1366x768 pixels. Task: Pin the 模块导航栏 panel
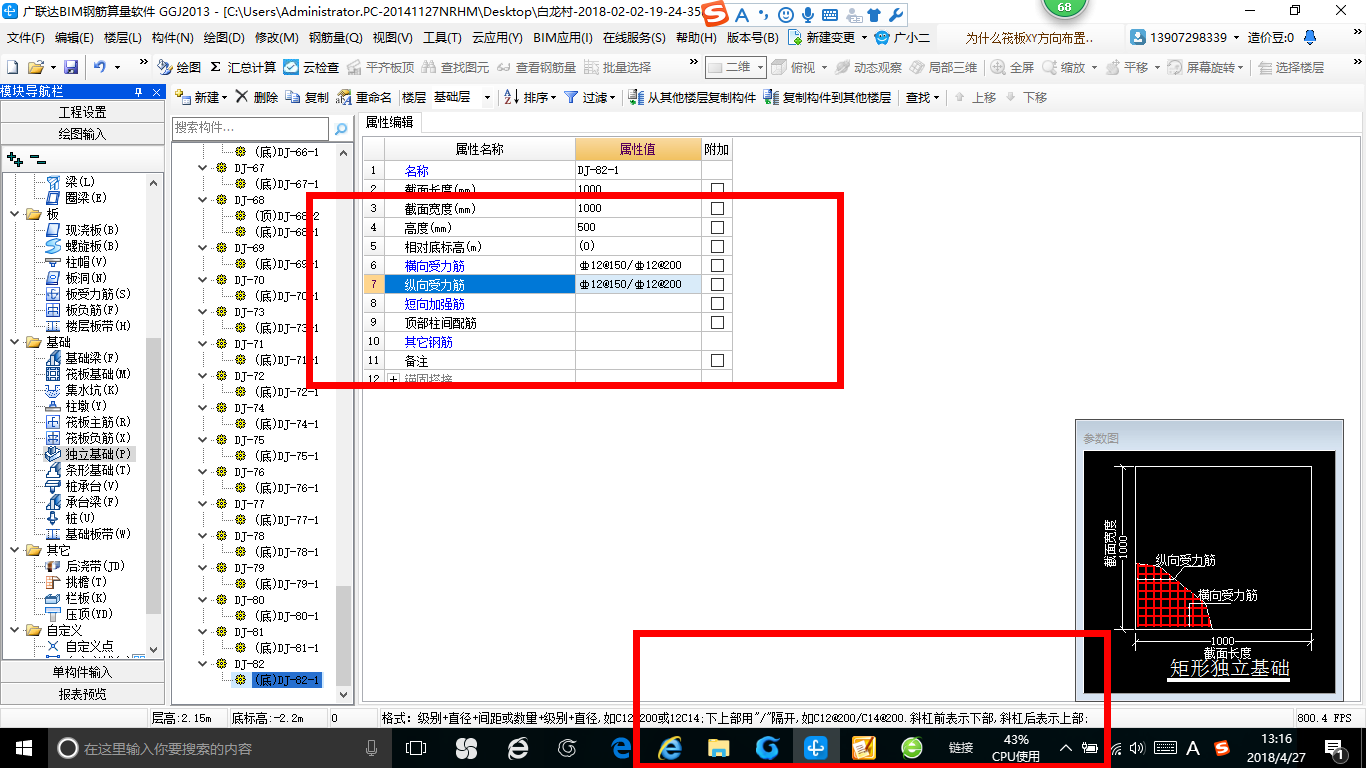pyautogui.click(x=139, y=92)
